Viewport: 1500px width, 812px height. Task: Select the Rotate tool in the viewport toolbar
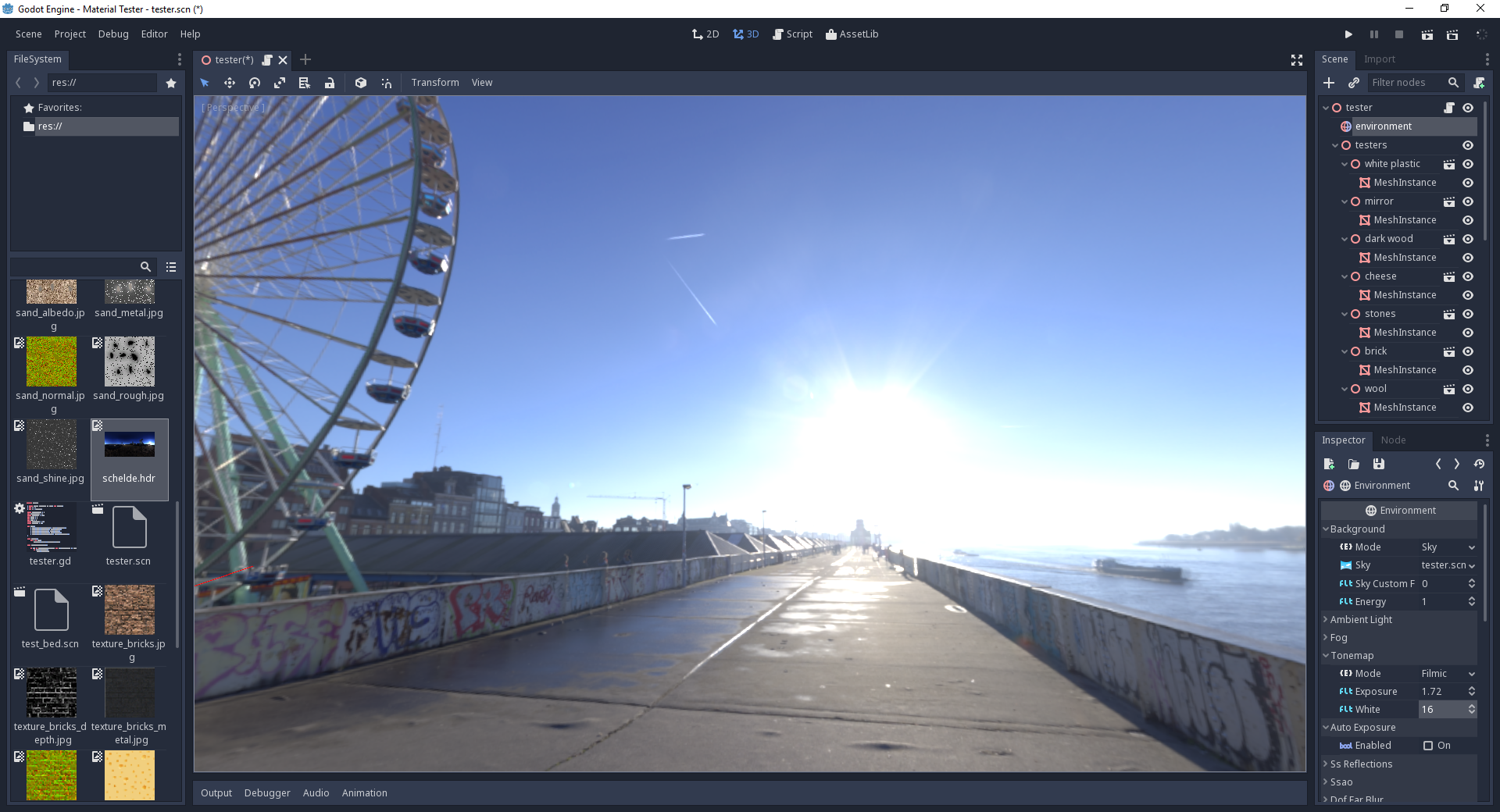pos(255,83)
